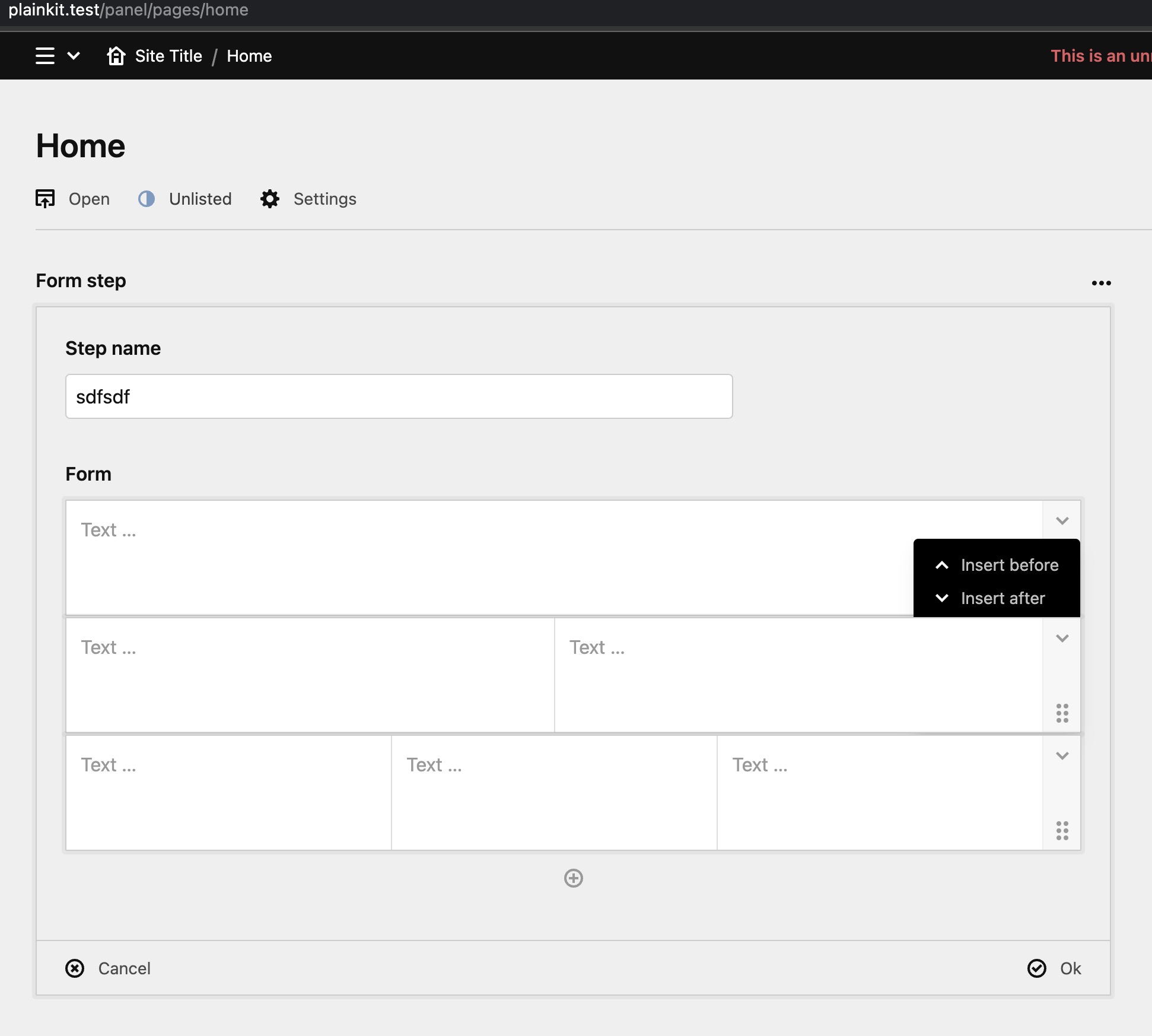Open the first text block's chevron menu
The width and height of the screenshot is (1152, 1036).
coord(1062,520)
